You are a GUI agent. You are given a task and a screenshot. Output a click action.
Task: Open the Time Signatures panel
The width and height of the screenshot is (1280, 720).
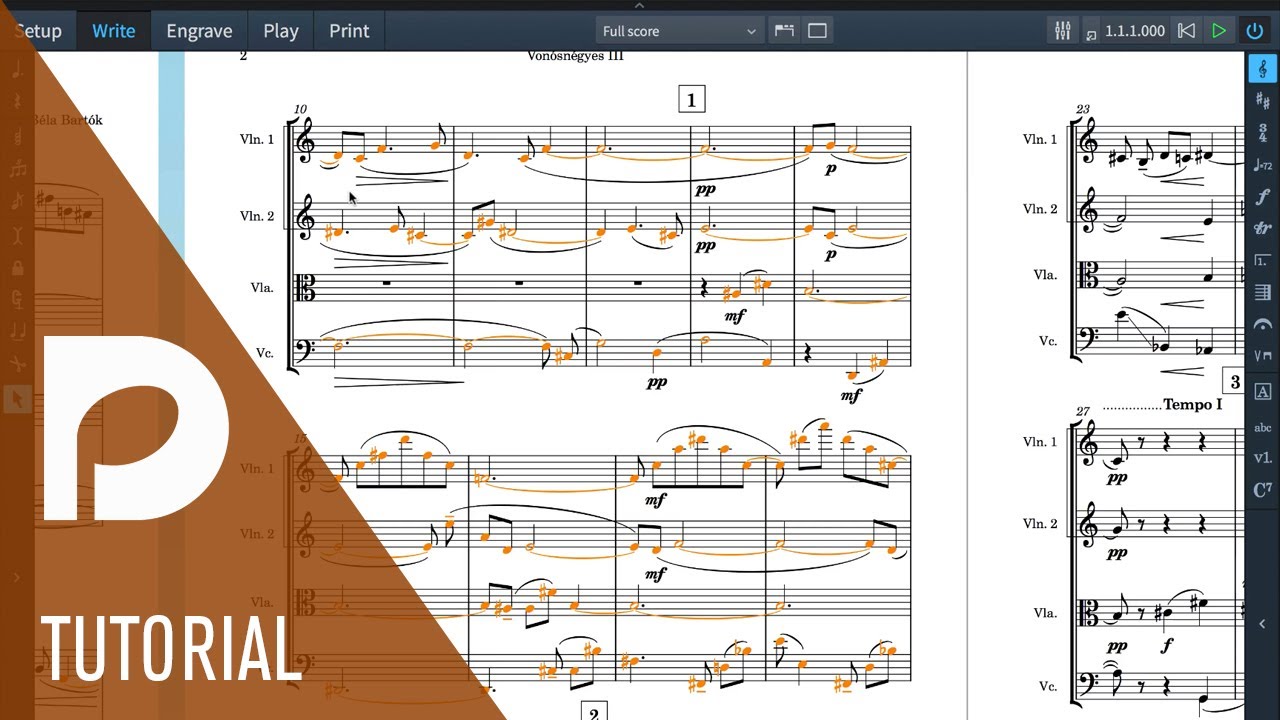pyautogui.click(x=1262, y=133)
